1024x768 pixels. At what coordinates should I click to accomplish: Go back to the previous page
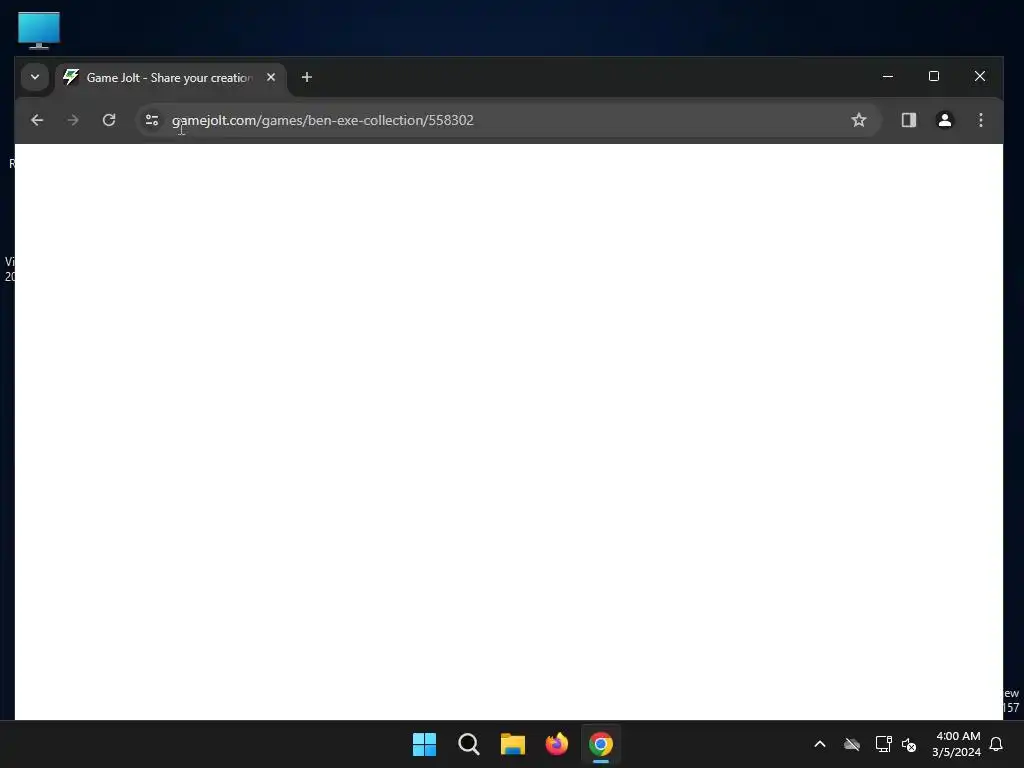(37, 120)
